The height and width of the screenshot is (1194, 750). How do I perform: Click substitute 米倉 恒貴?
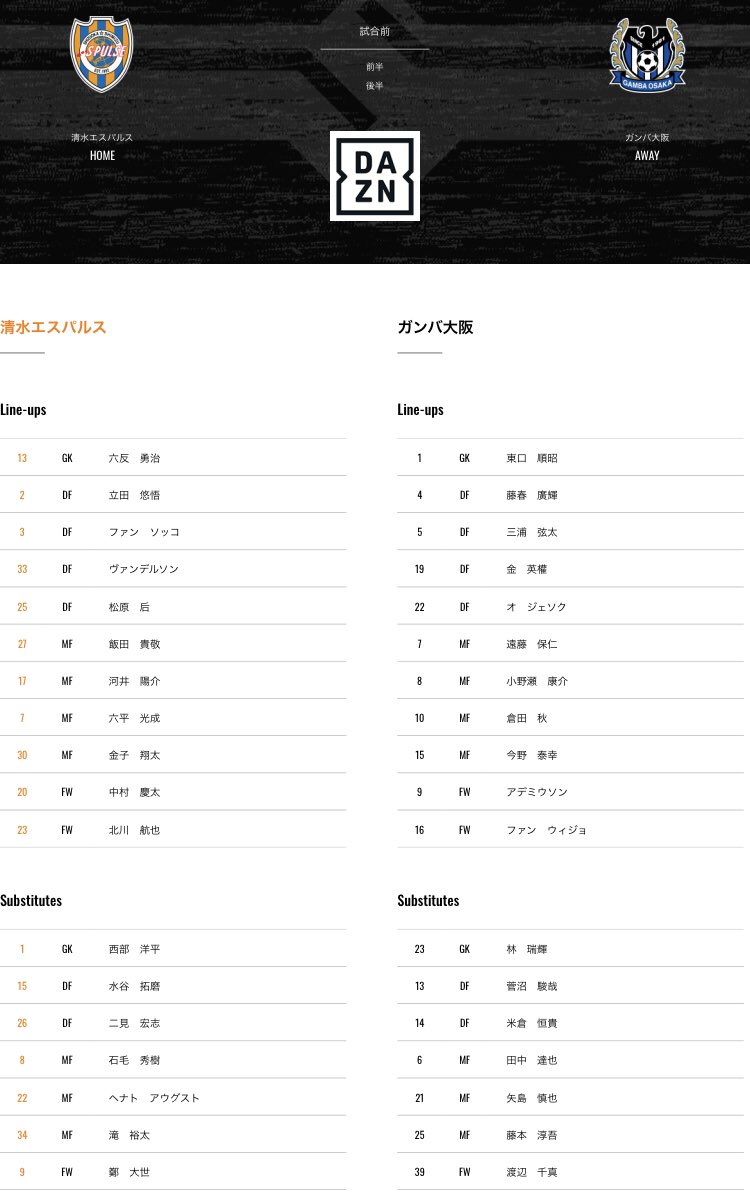point(531,1023)
